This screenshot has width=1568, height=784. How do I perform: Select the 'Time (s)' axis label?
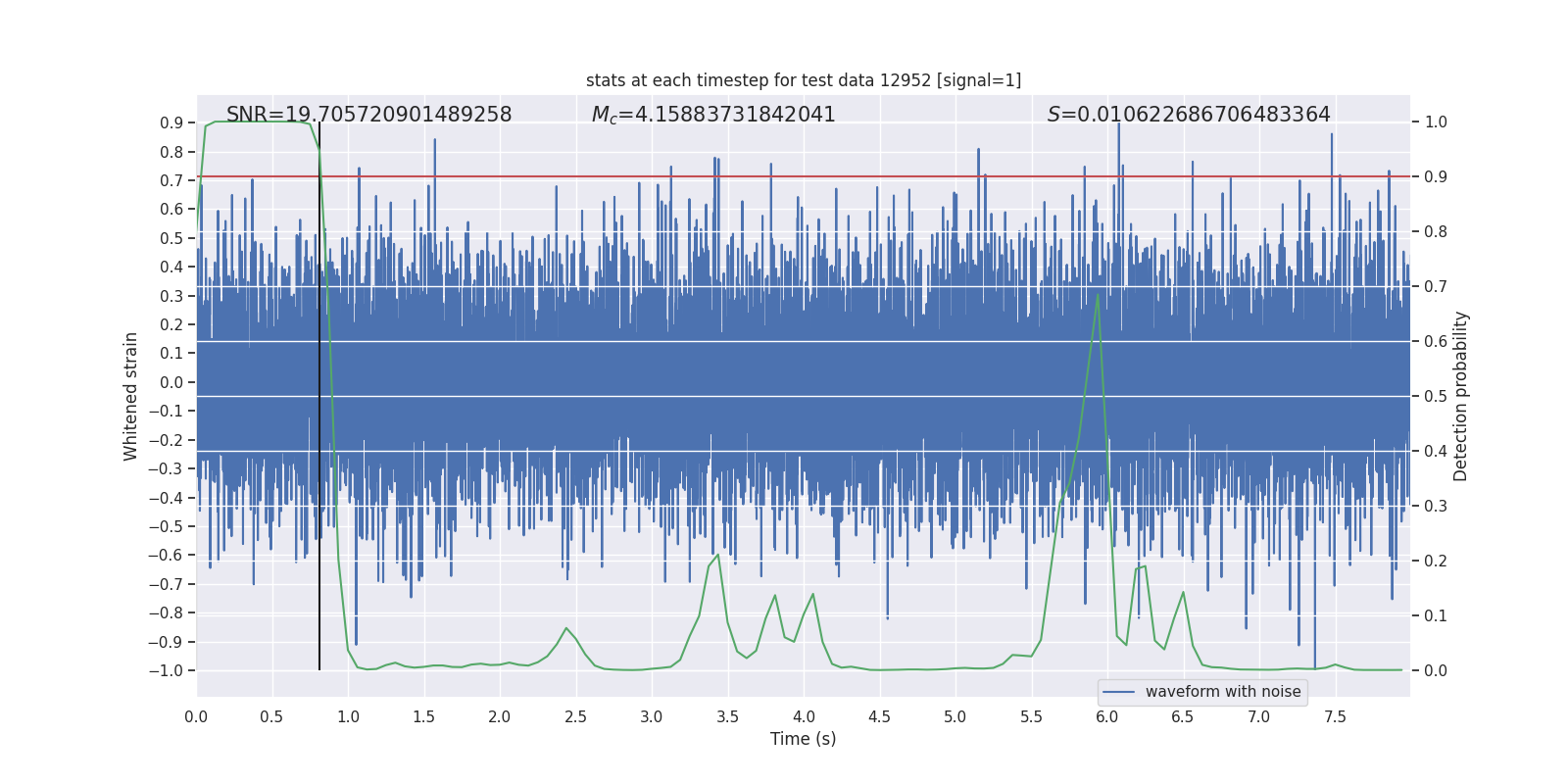(x=804, y=739)
